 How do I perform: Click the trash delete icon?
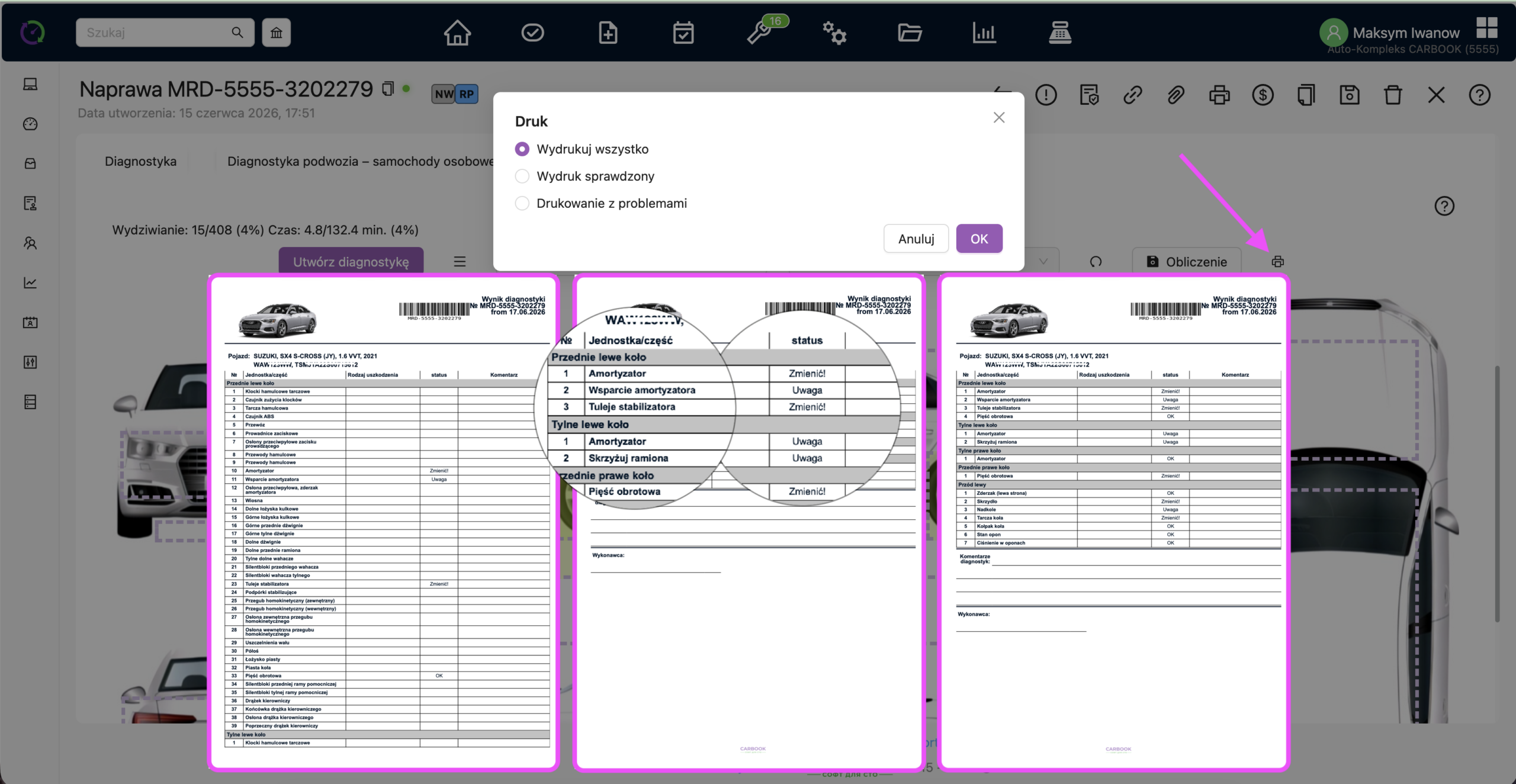[1393, 95]
